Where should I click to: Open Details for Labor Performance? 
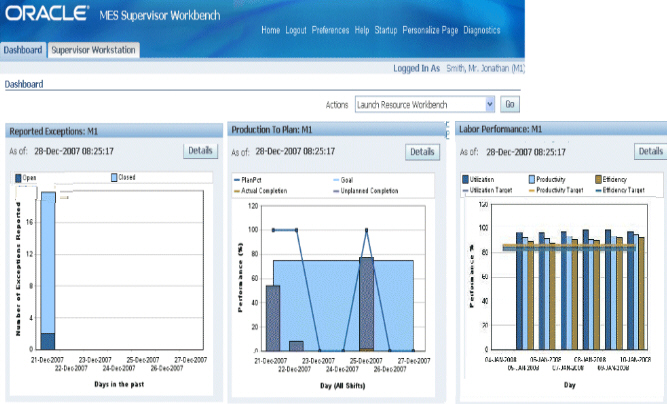(650, 151)
